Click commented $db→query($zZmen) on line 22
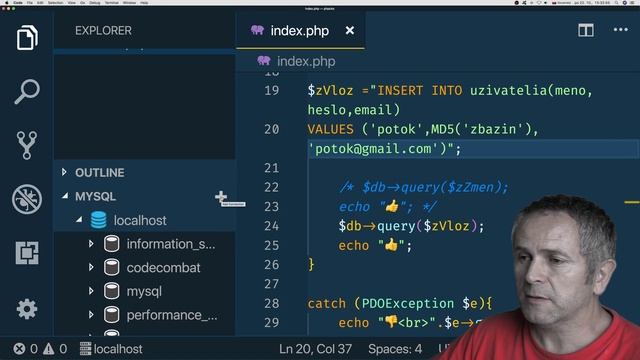The width and height of the screenshot is (640, 360). click(x=435, y=187)
